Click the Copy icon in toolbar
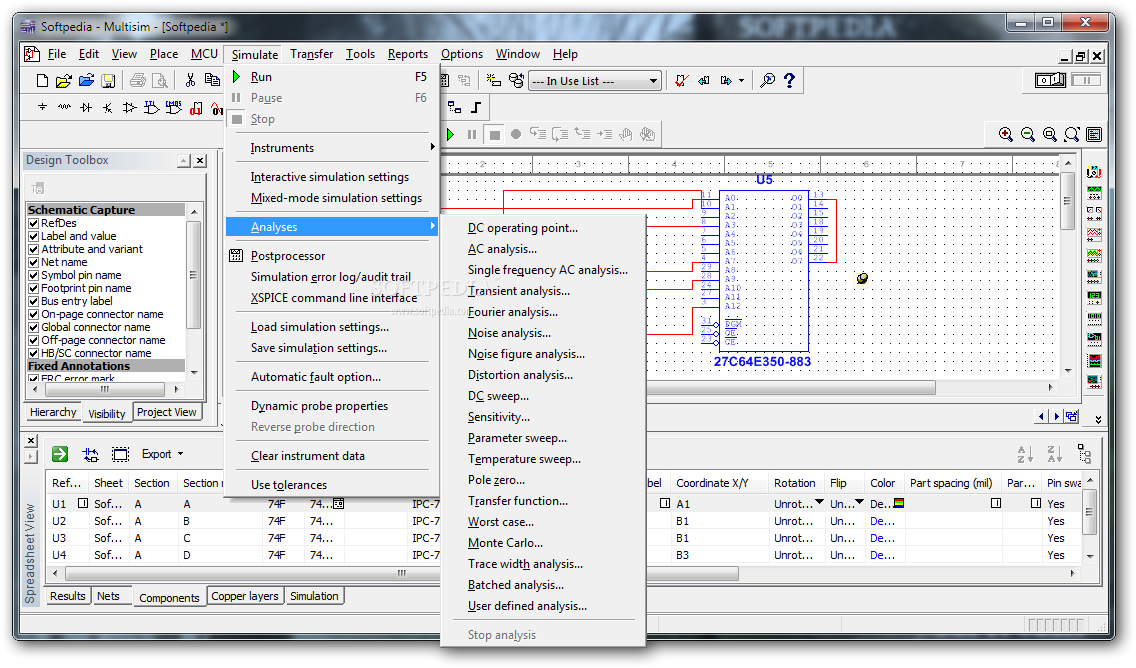Screen dimensions: 1136x668 pos(212,80)
